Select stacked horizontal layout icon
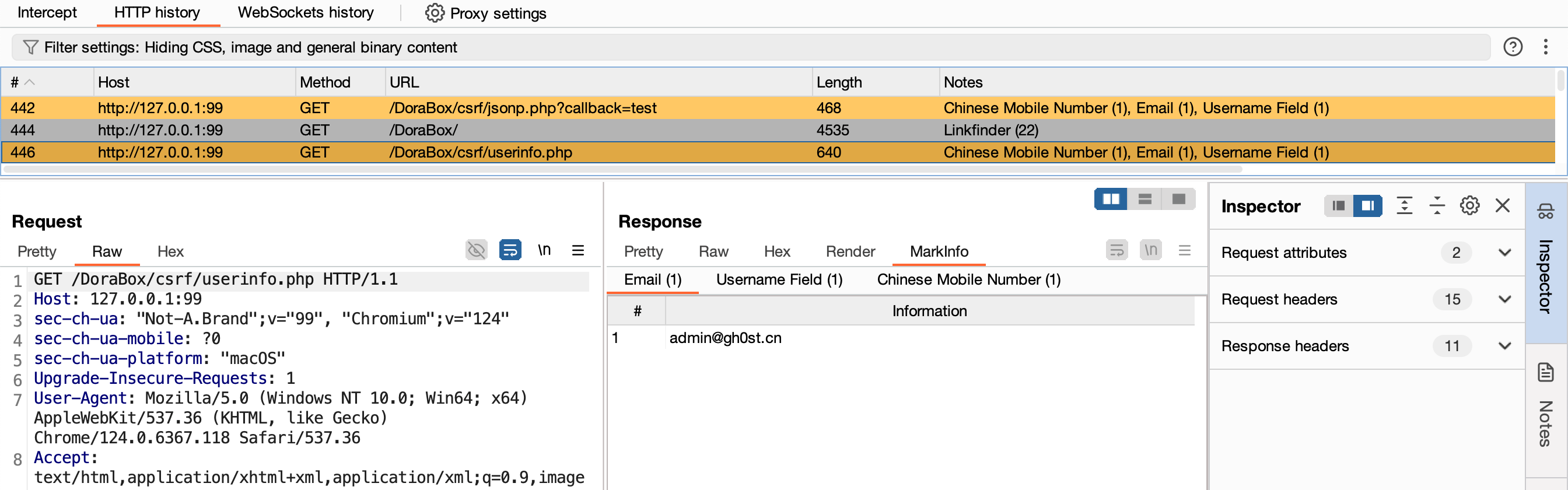Image resolution: width=1568 pixels, height=490 pixels. pyautogui.click(x=1144, y=199)
